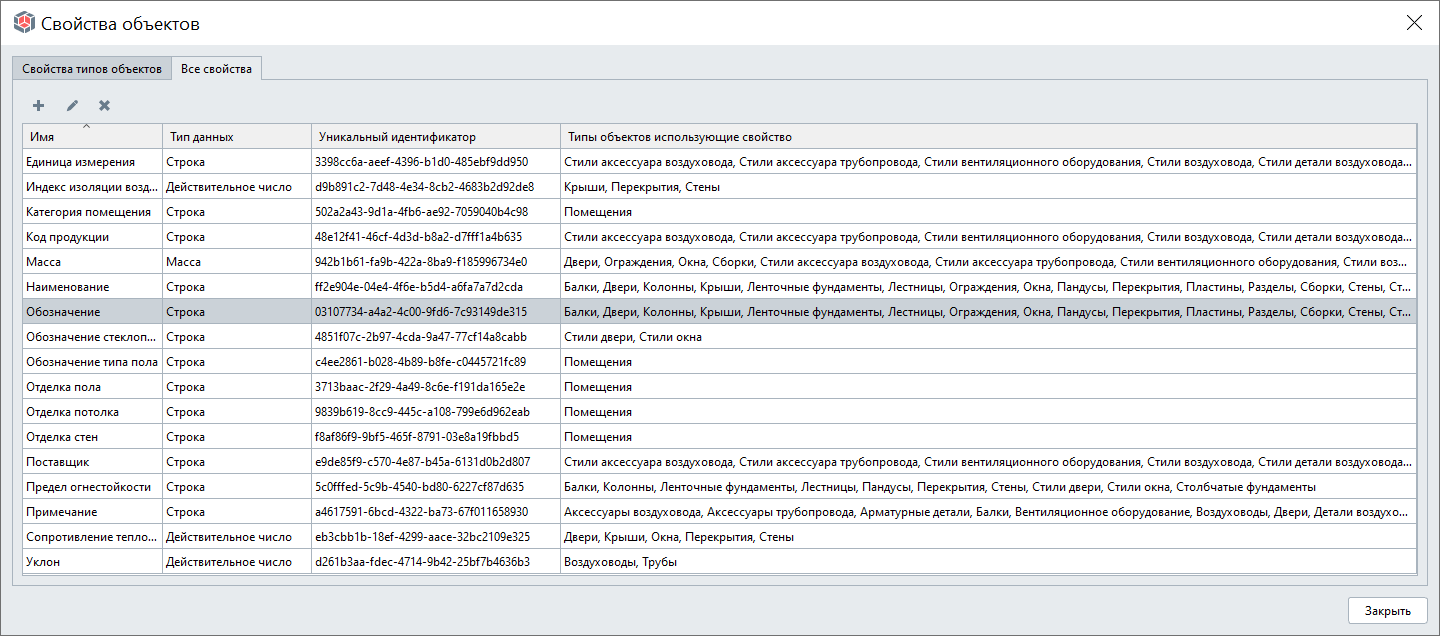Select the Индекс изоляции property row
Screen dimensions: 1440x636
click(x=720, y=186)
